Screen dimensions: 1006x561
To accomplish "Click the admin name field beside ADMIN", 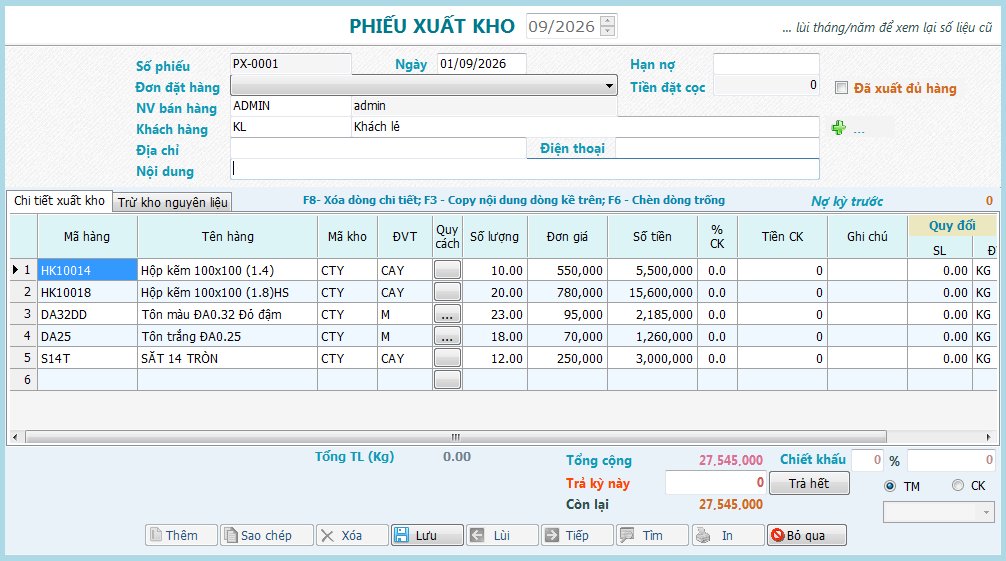I will tap(484, 105).
